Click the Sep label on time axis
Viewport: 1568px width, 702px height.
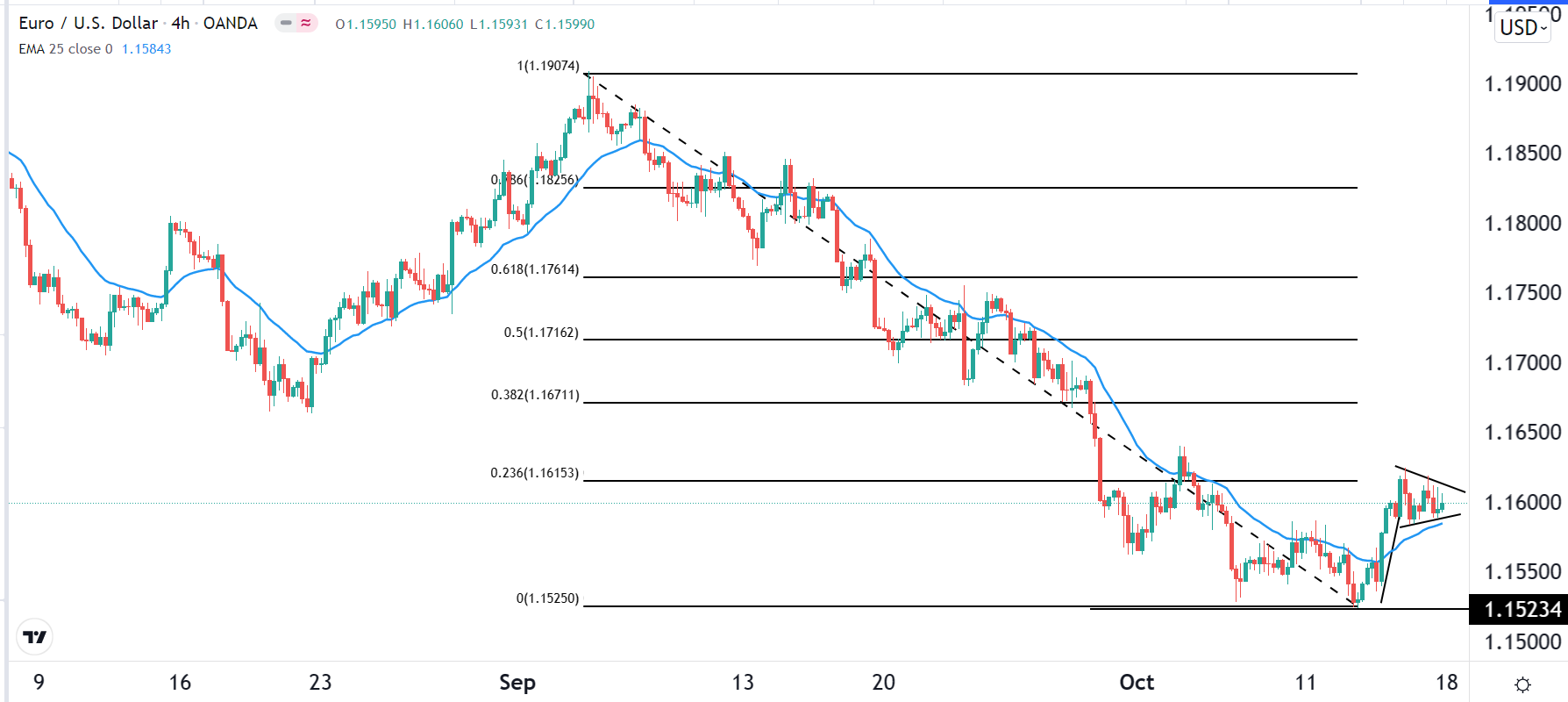[x=517, y=683]
